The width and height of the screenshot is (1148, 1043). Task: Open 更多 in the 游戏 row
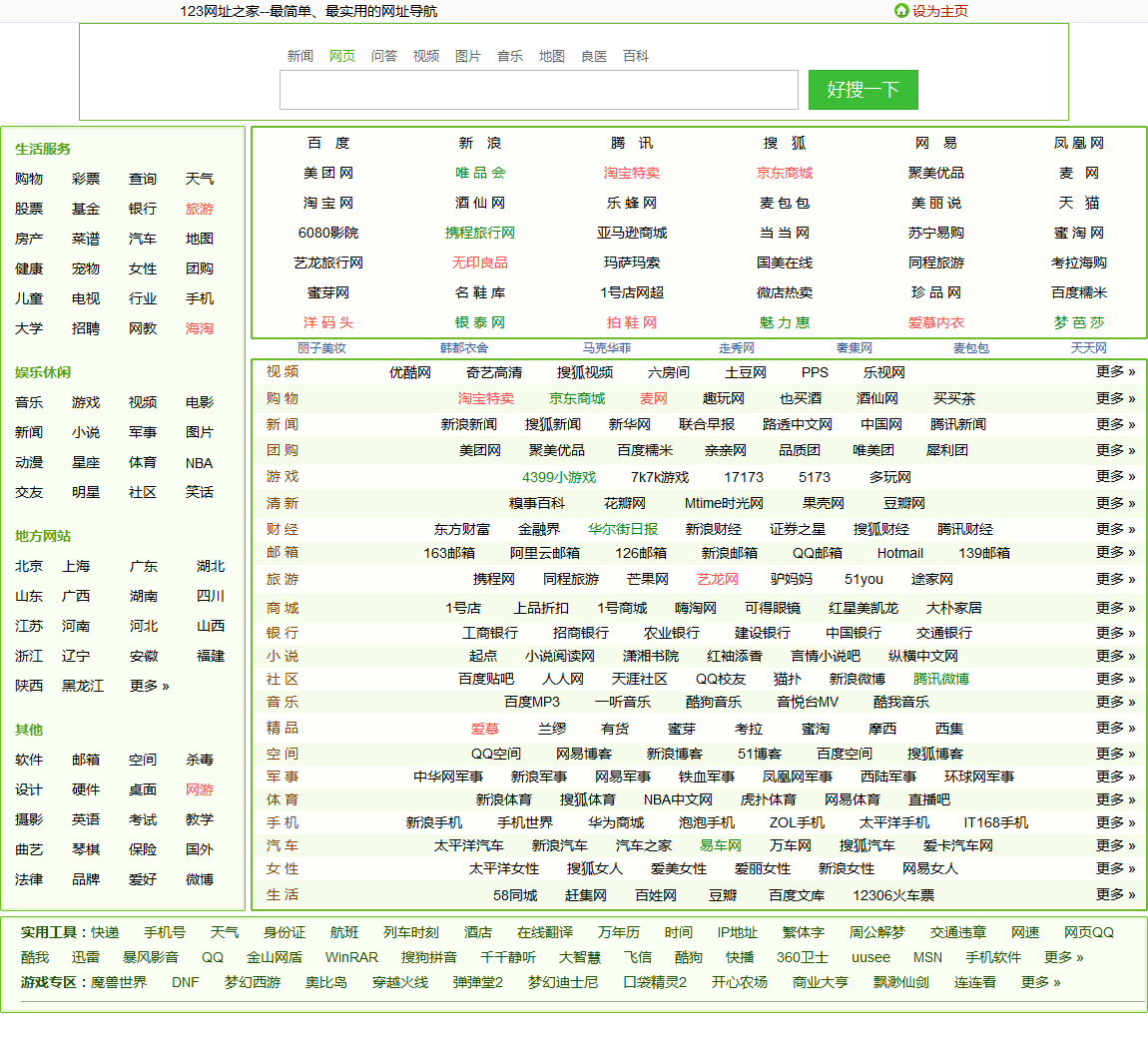point(1115,476)
